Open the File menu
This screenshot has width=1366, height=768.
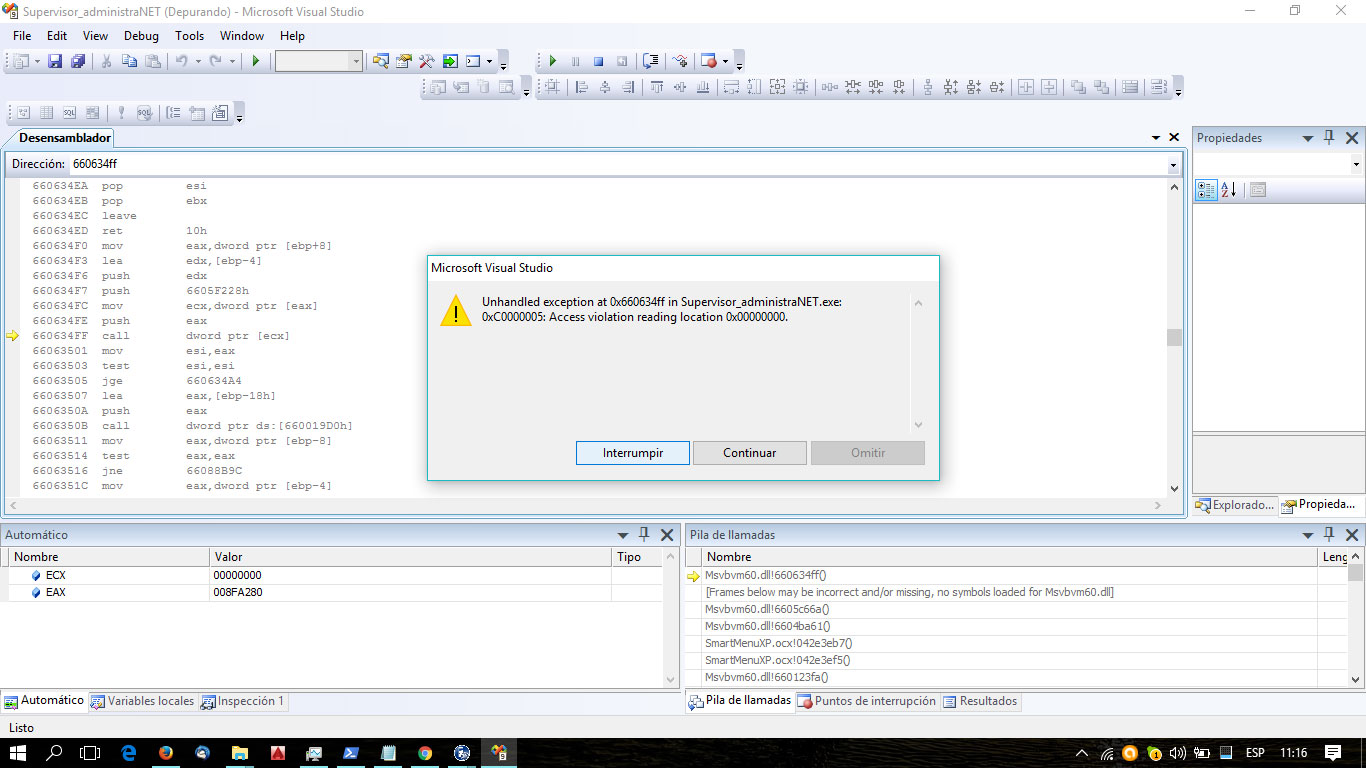22,36
